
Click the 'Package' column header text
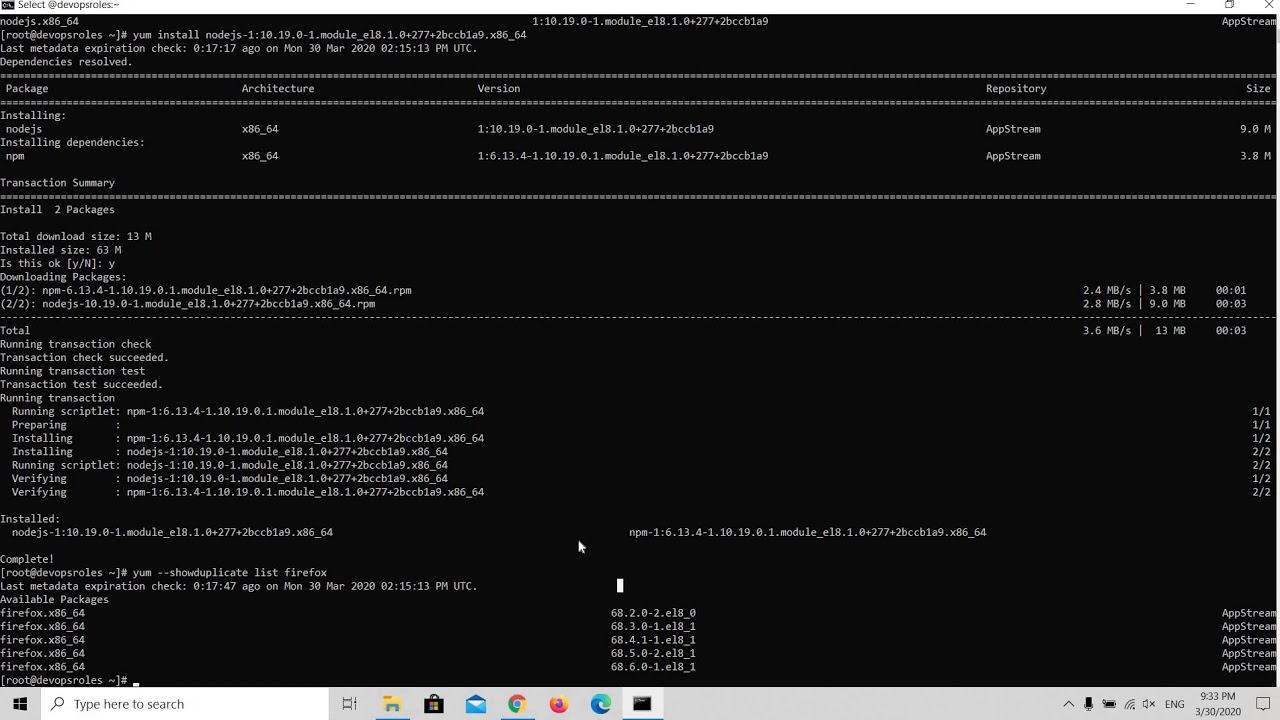(x=27, y=89)
